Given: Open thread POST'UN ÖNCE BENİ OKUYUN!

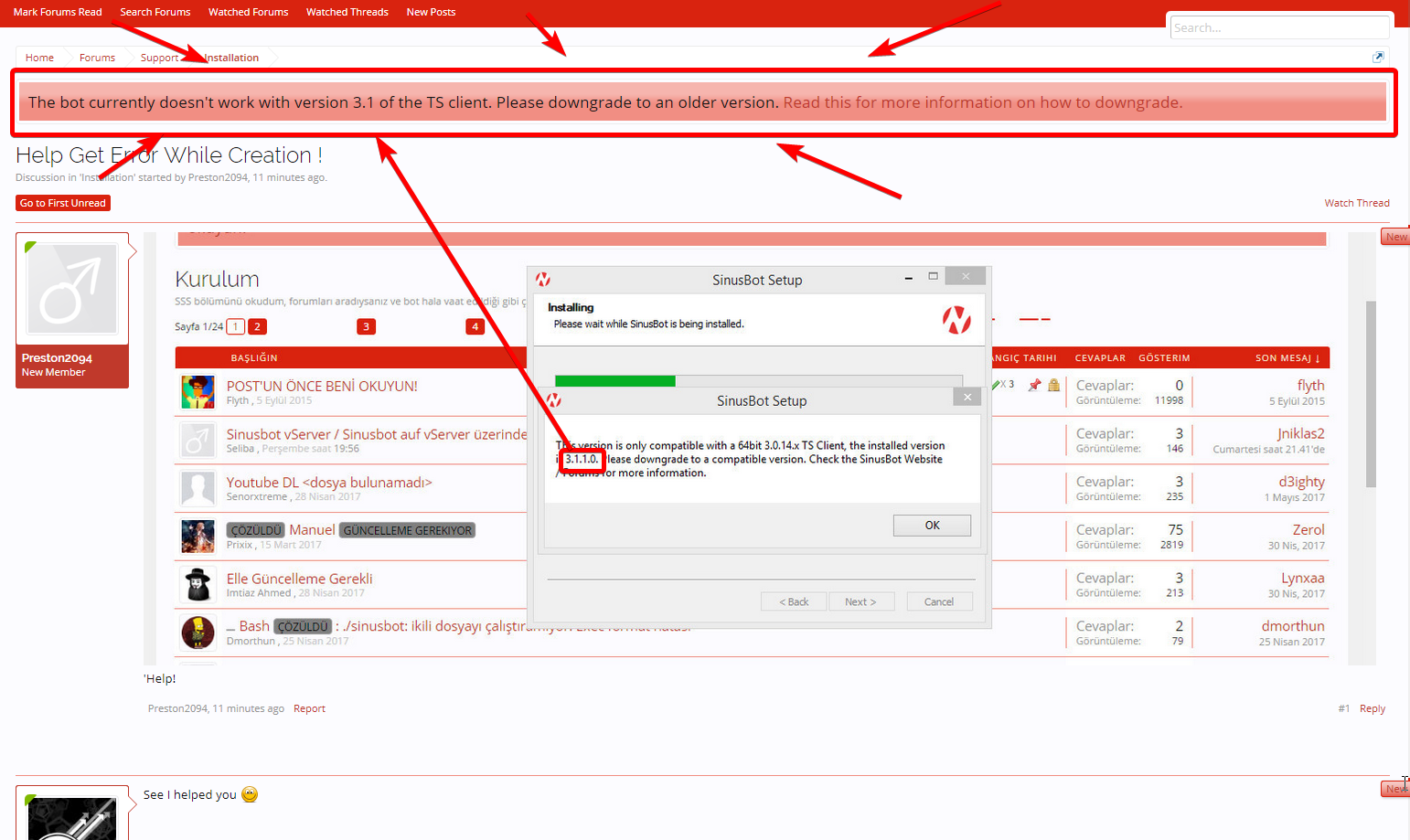Looking at the screenshot, I should point(322,386).
